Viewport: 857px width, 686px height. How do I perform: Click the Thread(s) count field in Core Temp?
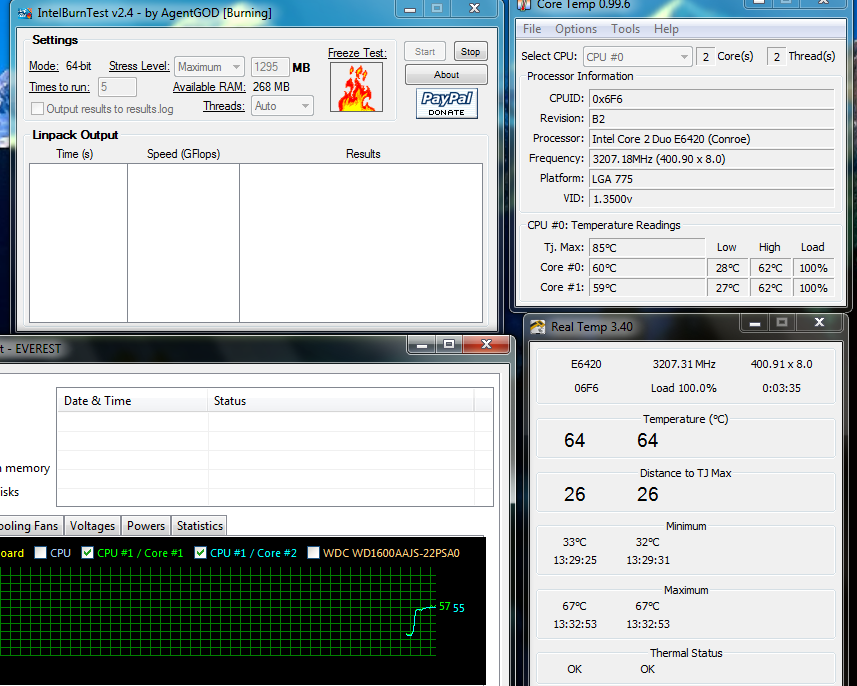[x=777, y=57]
